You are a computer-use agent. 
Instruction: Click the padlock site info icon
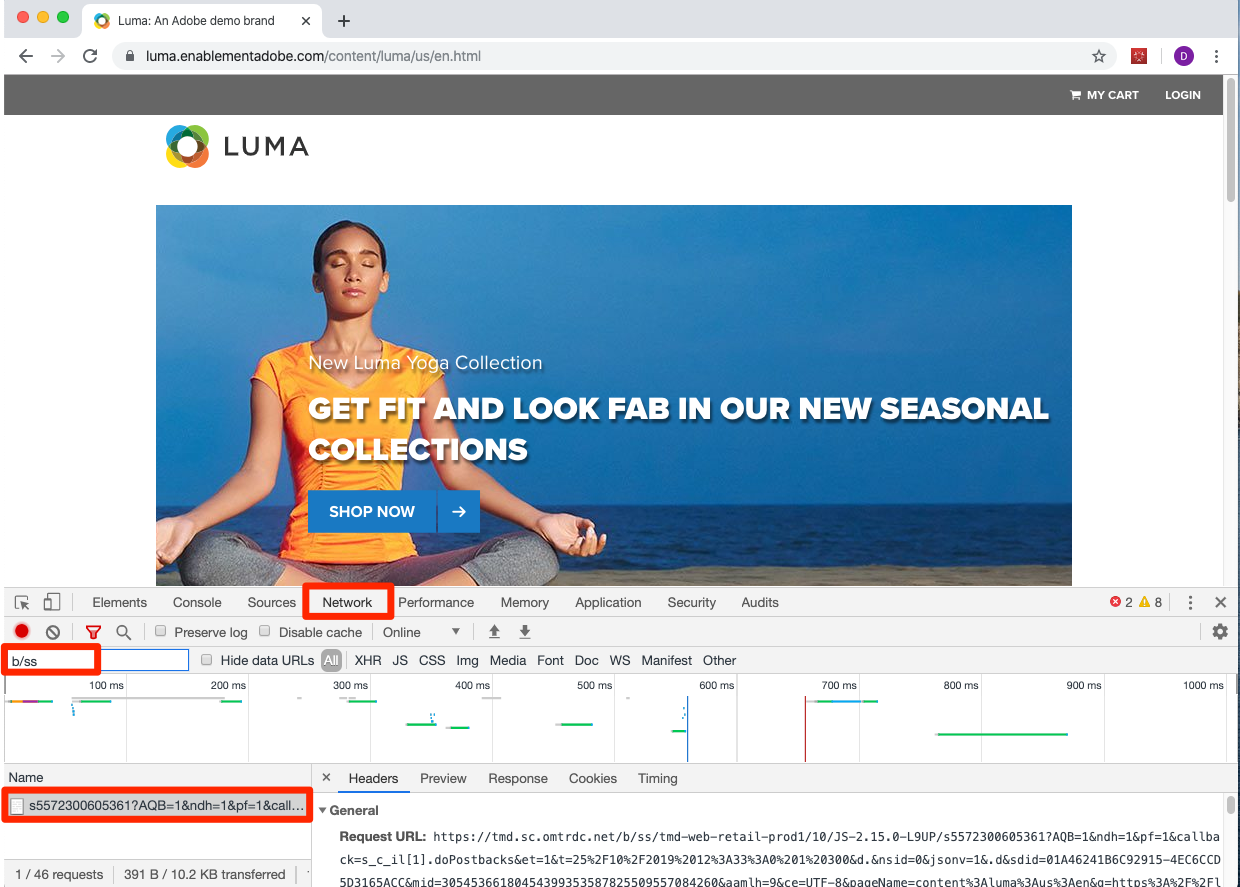(130, 56)
